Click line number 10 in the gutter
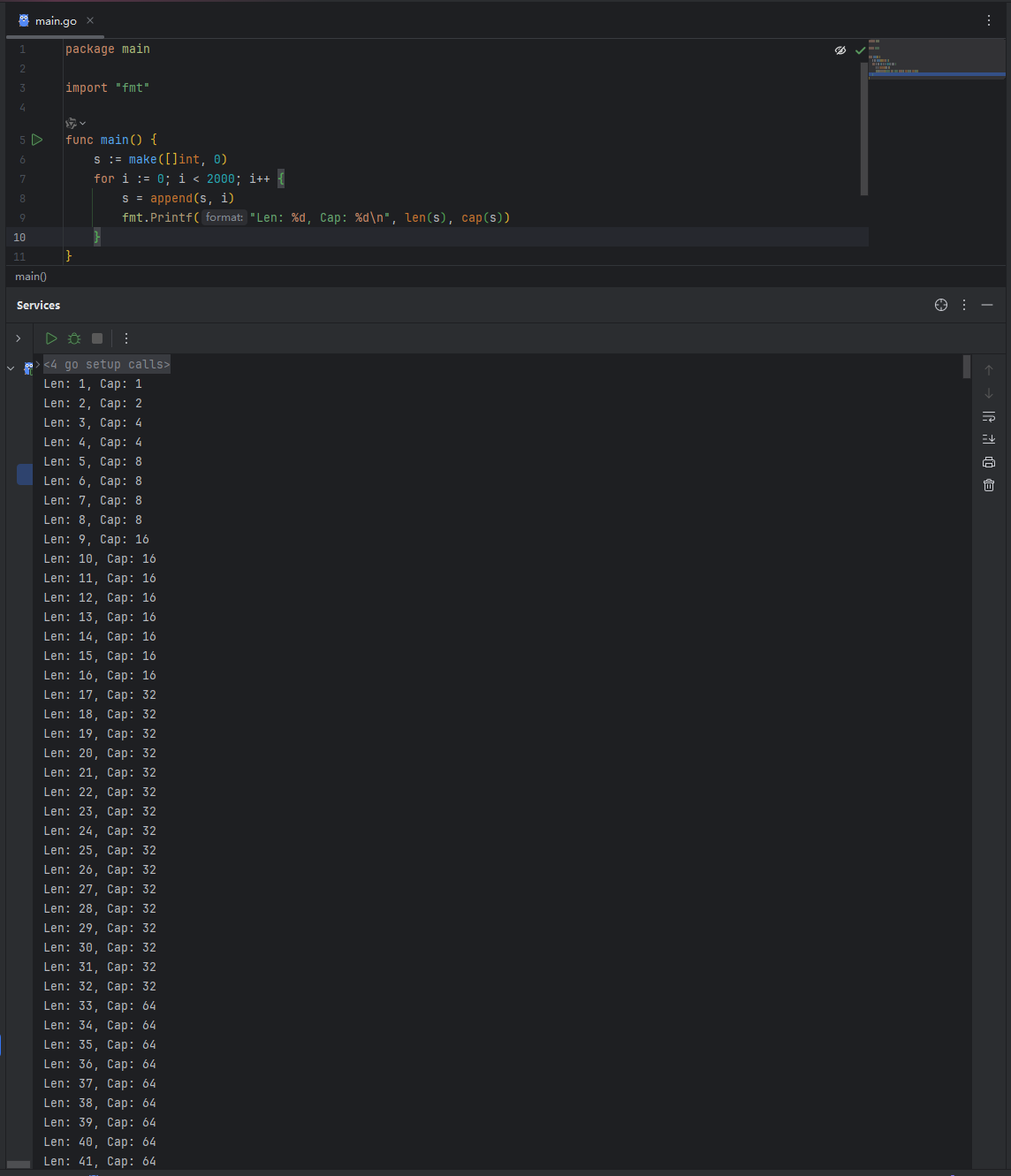1011x1176 pixels. point(19,237)
